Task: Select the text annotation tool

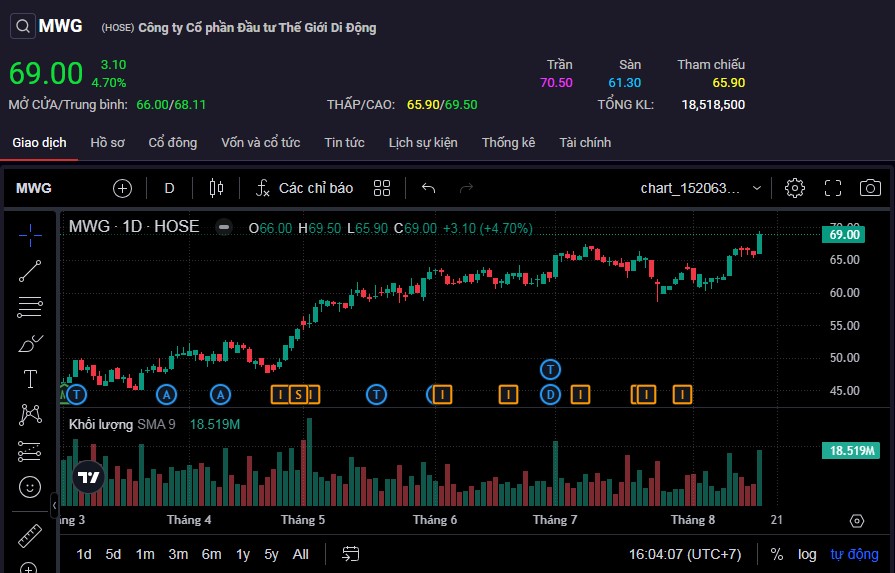Action: 30,379
